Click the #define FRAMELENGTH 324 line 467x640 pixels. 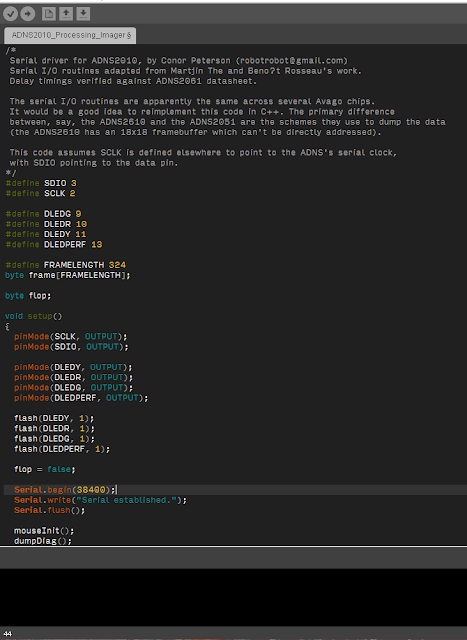point(66,265)
